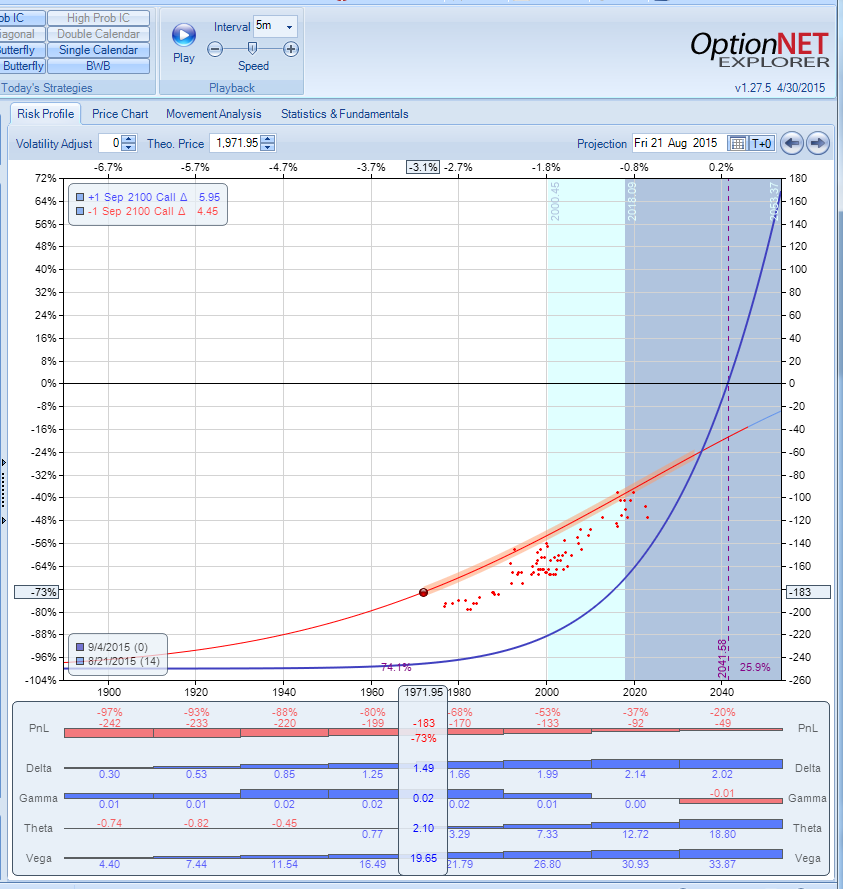Image resolution: width=843 pixels, height=889 pixels.
Task: Click the Today's Strategies group label
Action: pos(46,88)
